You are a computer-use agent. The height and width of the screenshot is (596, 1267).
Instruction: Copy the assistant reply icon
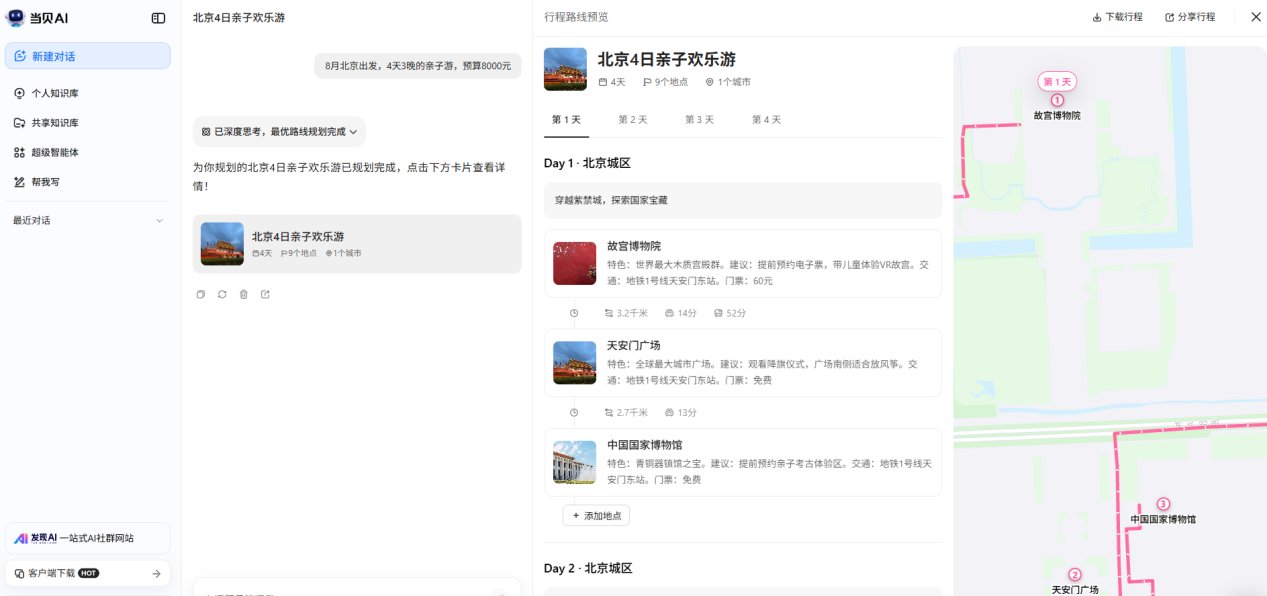[x=200, y=294]
